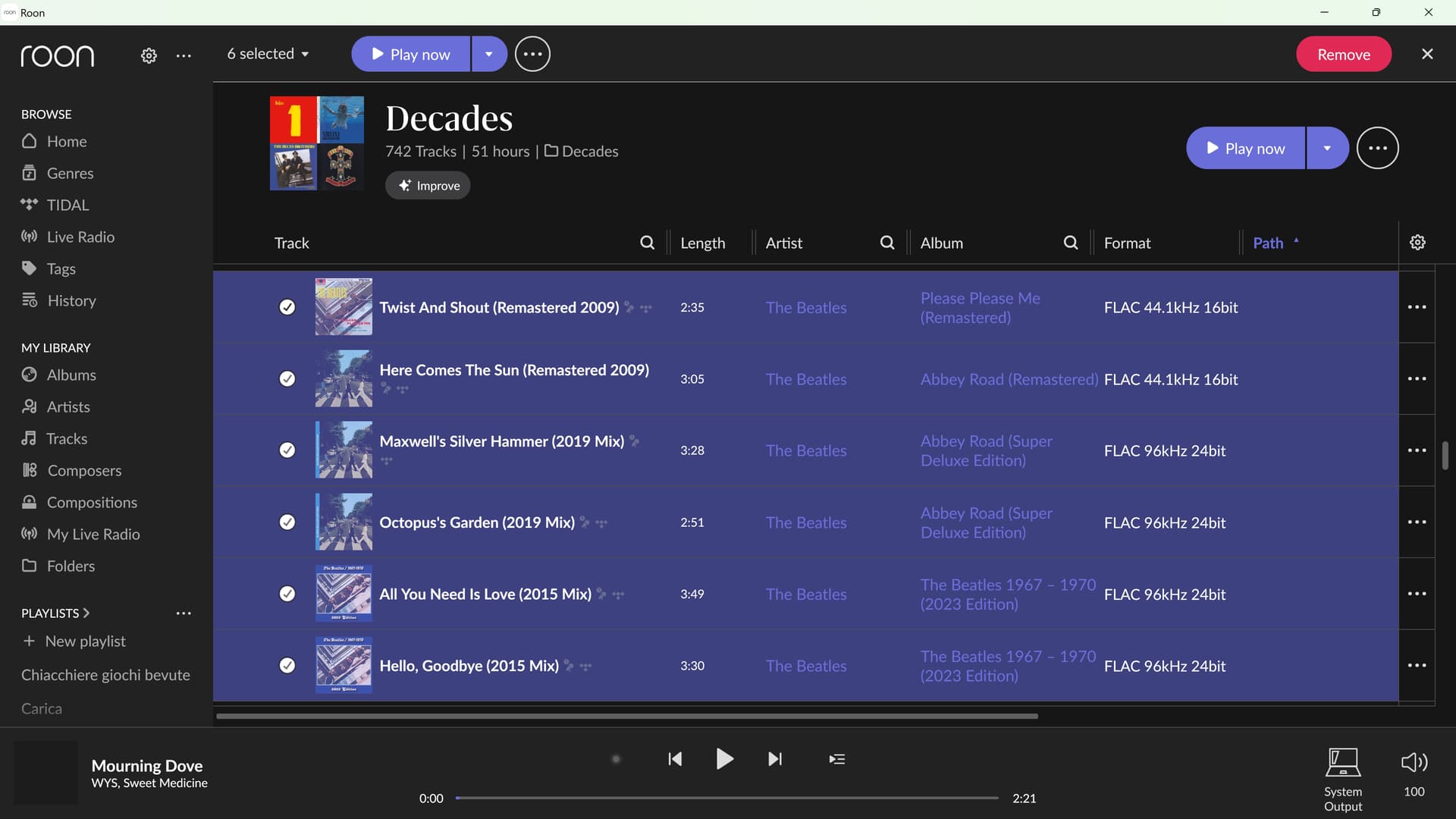1456x819 pixels.
Task: Open three-dot menu for Twist And Shout
Action: click(1417, 307)
